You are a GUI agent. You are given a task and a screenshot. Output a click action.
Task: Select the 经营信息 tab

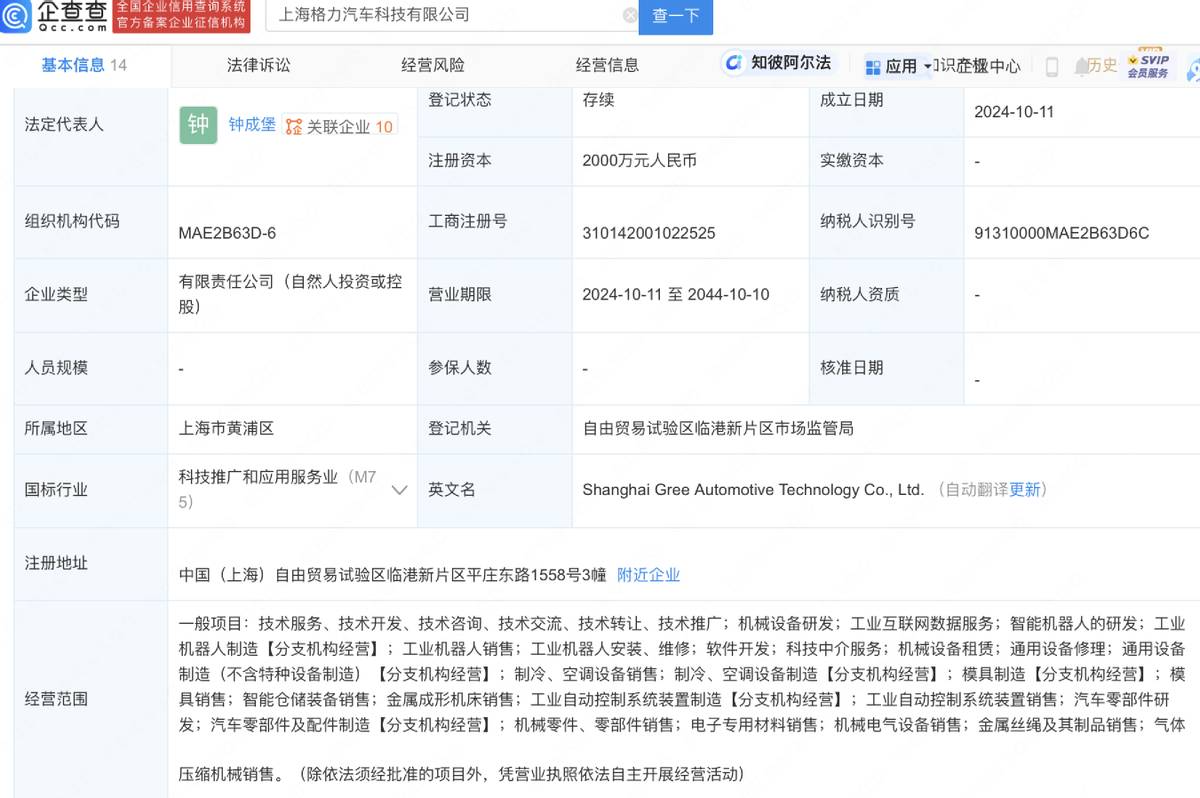click(x=607, y=65)
